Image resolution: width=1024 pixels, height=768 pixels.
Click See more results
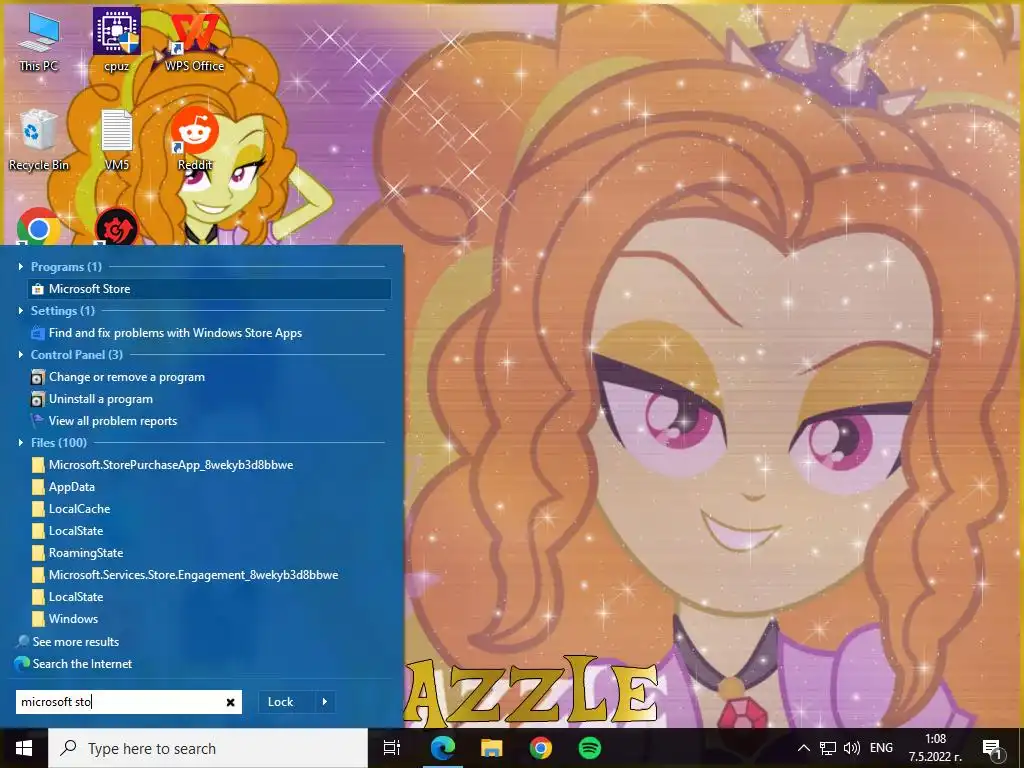[x=76, y=642]
